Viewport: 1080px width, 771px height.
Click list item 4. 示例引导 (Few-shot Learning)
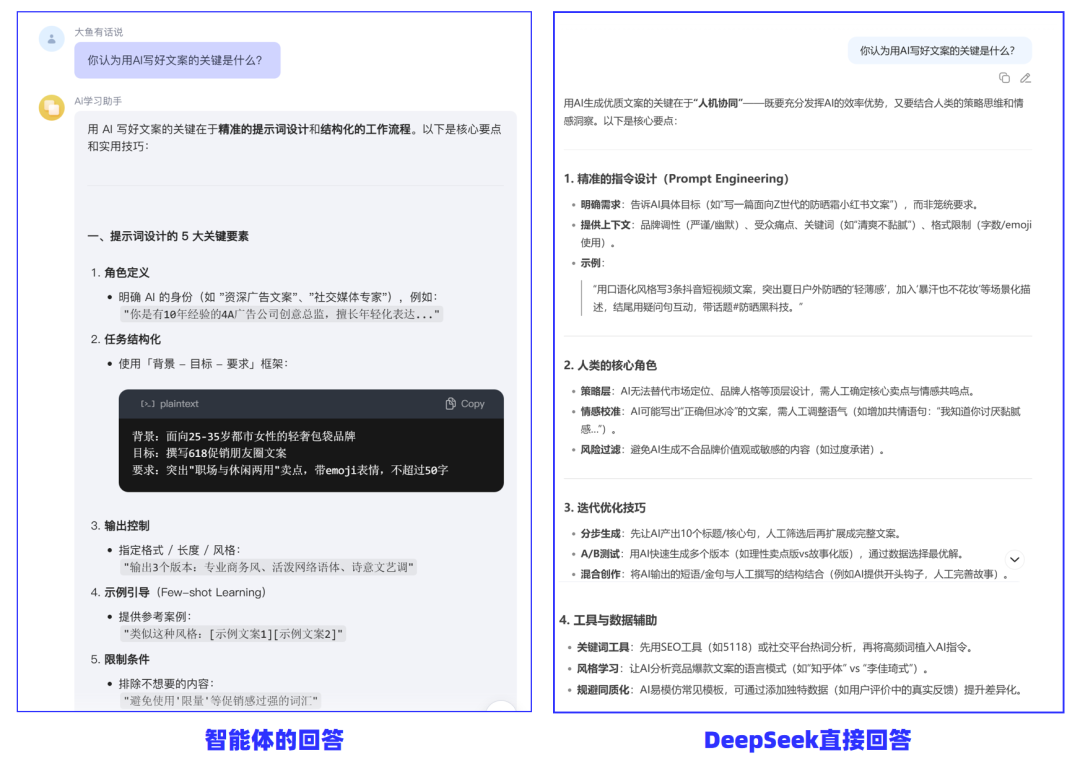178,593
